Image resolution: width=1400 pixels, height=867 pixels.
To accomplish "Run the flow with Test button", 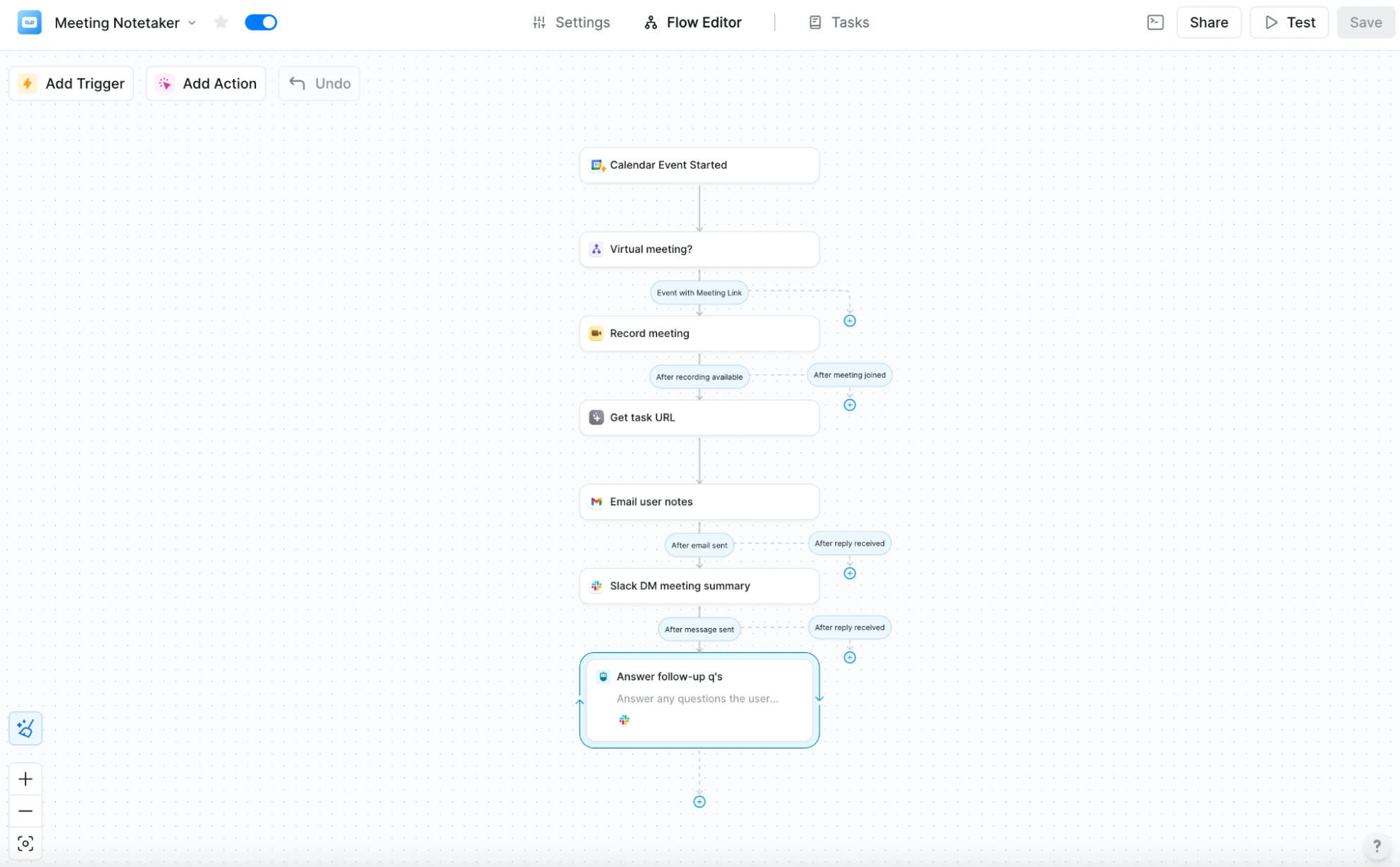I will (1289, 23).
